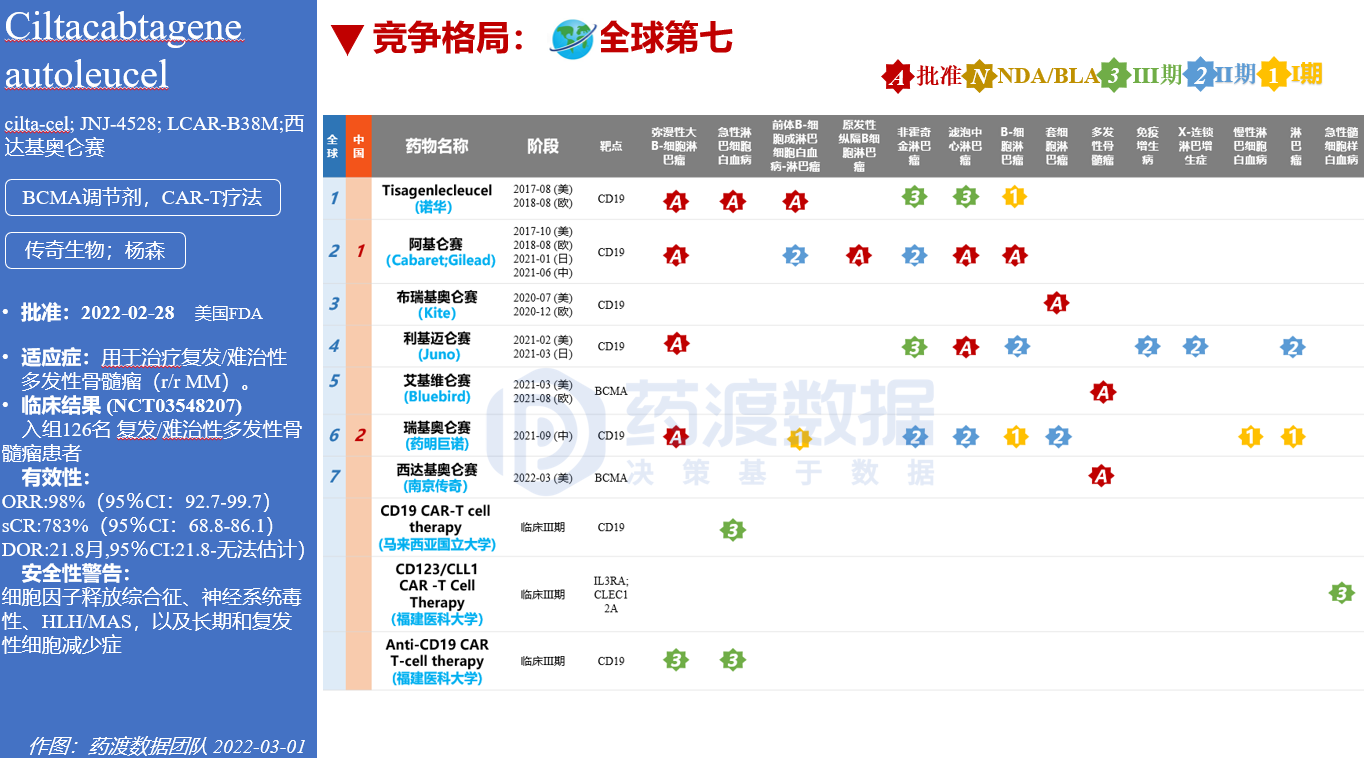Select the 阶段 column header
The width and height of the screenshot is (1364, 759).
[x=543, y=146]
